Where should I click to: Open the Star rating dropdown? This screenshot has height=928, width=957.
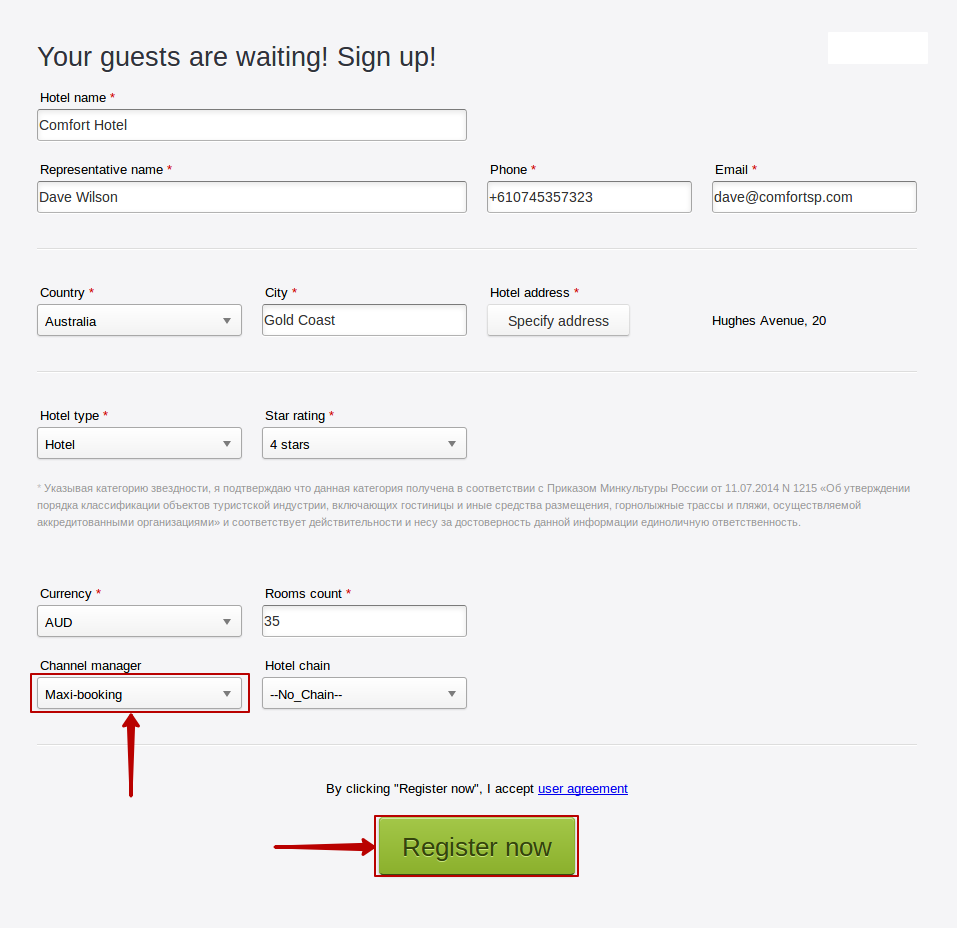[364, 444]
